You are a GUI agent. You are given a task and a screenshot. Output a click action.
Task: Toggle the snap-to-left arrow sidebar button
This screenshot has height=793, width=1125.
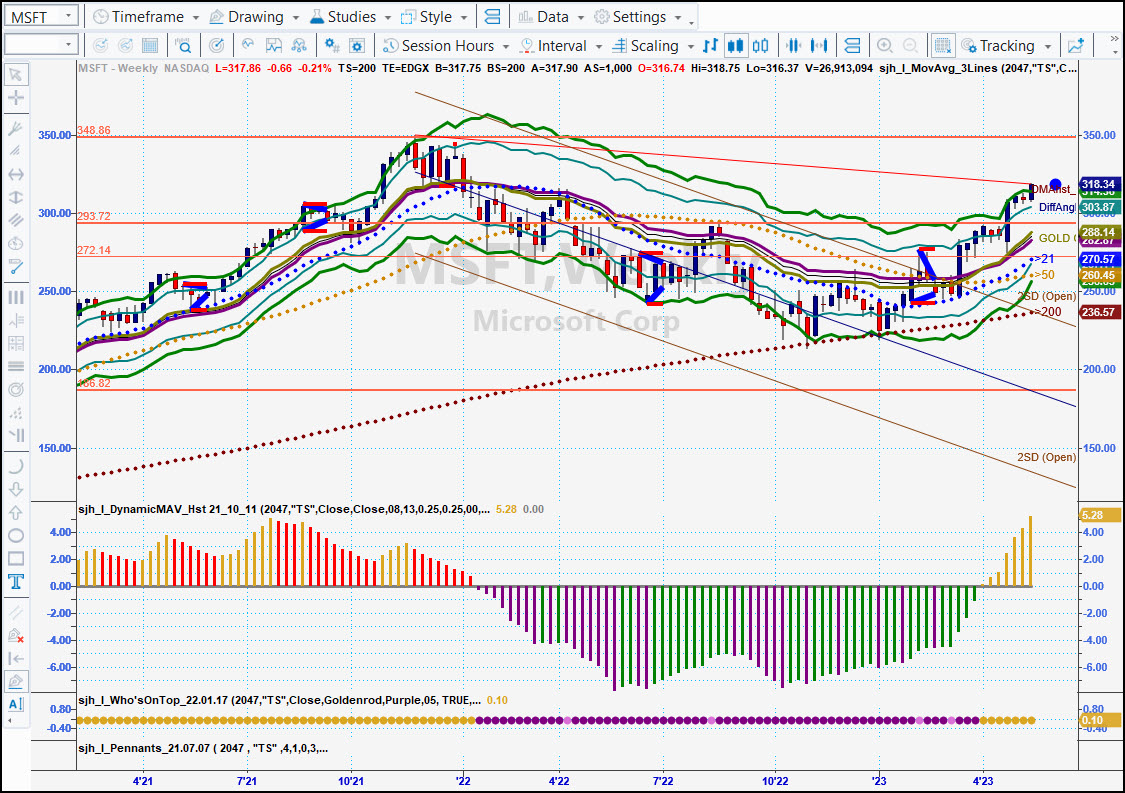[x=16, y=659]
